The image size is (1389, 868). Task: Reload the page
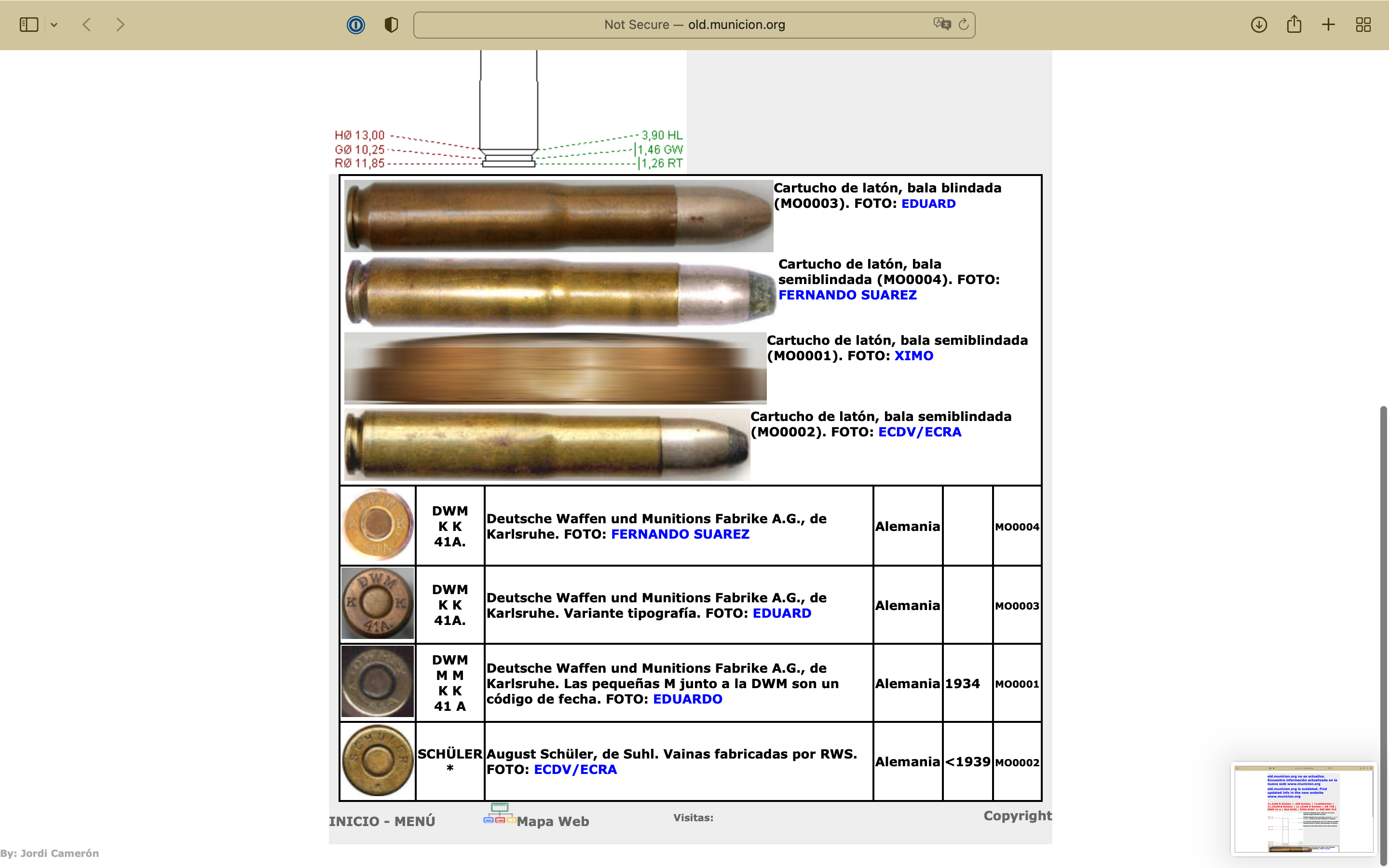coord(964,24)
